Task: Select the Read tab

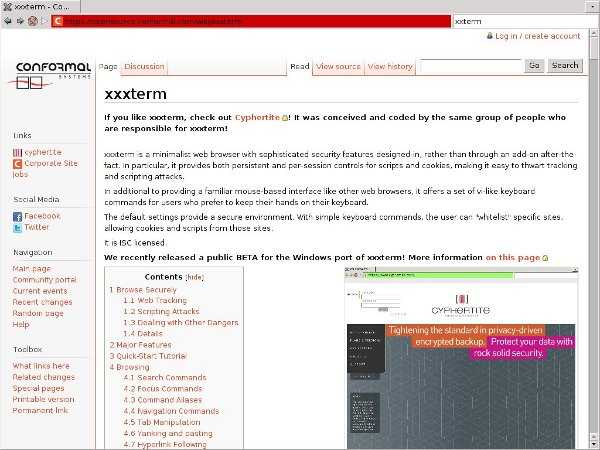Action: point(300,67)
